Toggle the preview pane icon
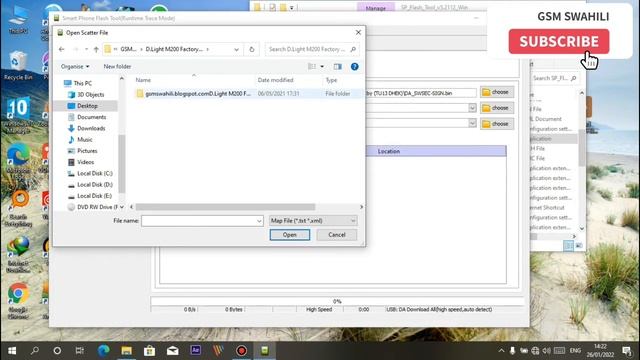640x360 pixels. click(337, 67)
